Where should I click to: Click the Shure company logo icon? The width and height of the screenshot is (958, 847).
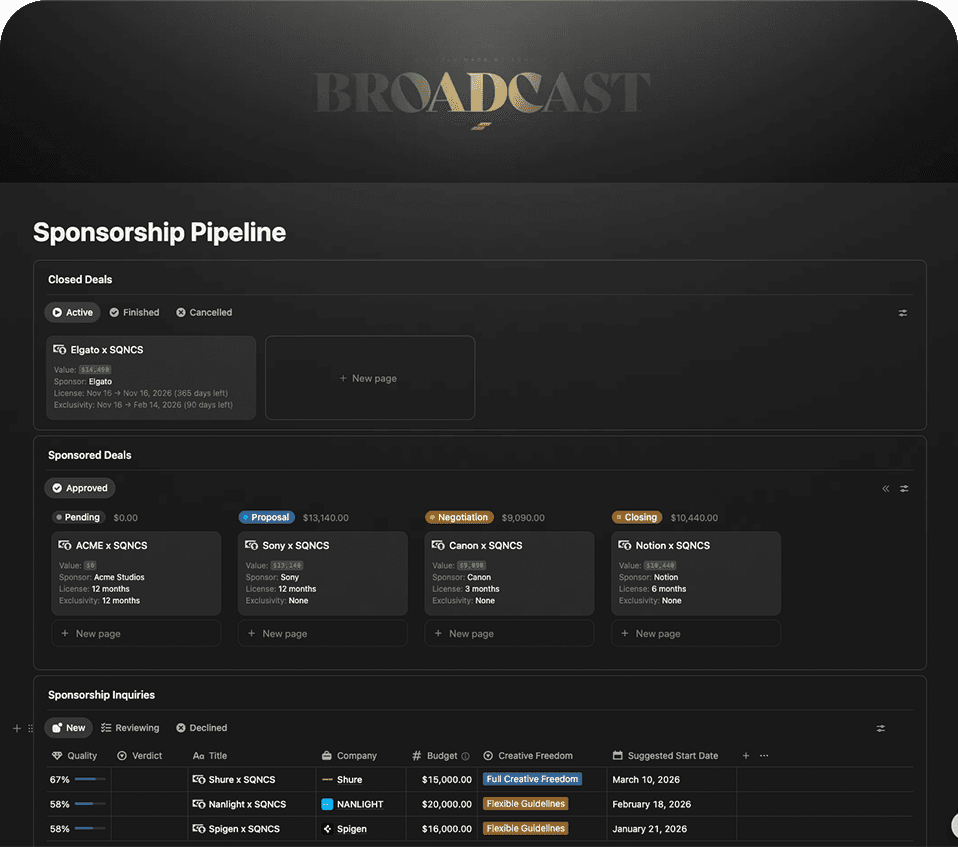(x=327, y=780)
